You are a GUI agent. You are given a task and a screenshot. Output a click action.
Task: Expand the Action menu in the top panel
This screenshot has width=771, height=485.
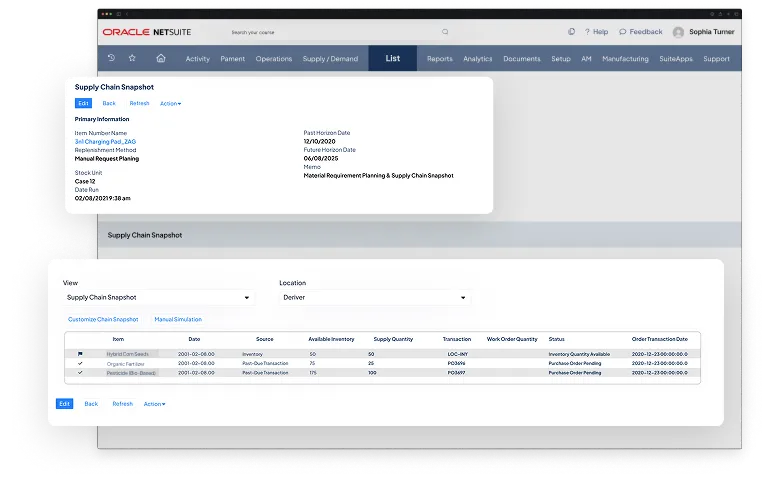pos(171,103)
